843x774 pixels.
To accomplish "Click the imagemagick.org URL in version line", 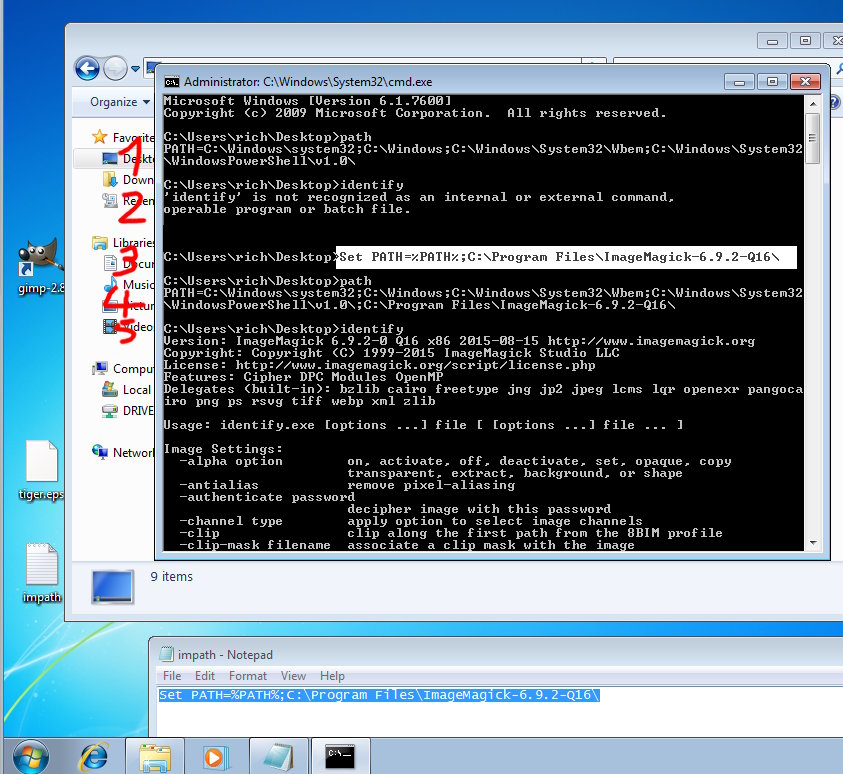I will 651,341.
